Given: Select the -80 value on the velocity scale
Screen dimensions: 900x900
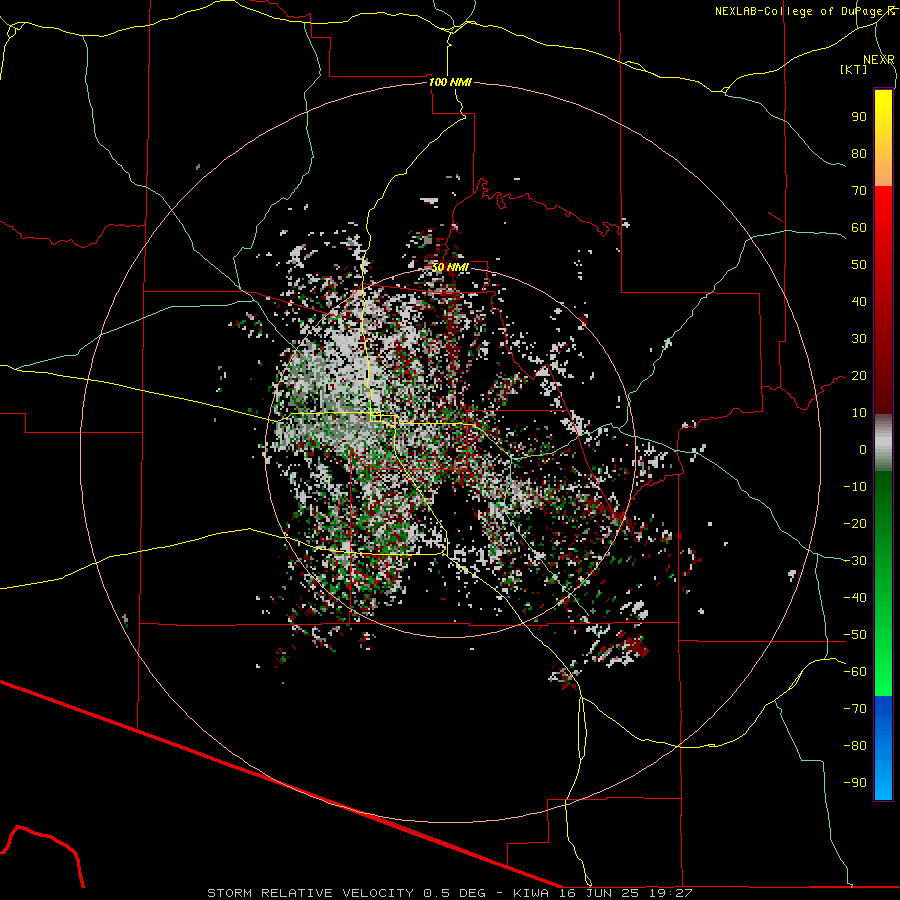Looking at the screenshot, I should tap(855, 746).
